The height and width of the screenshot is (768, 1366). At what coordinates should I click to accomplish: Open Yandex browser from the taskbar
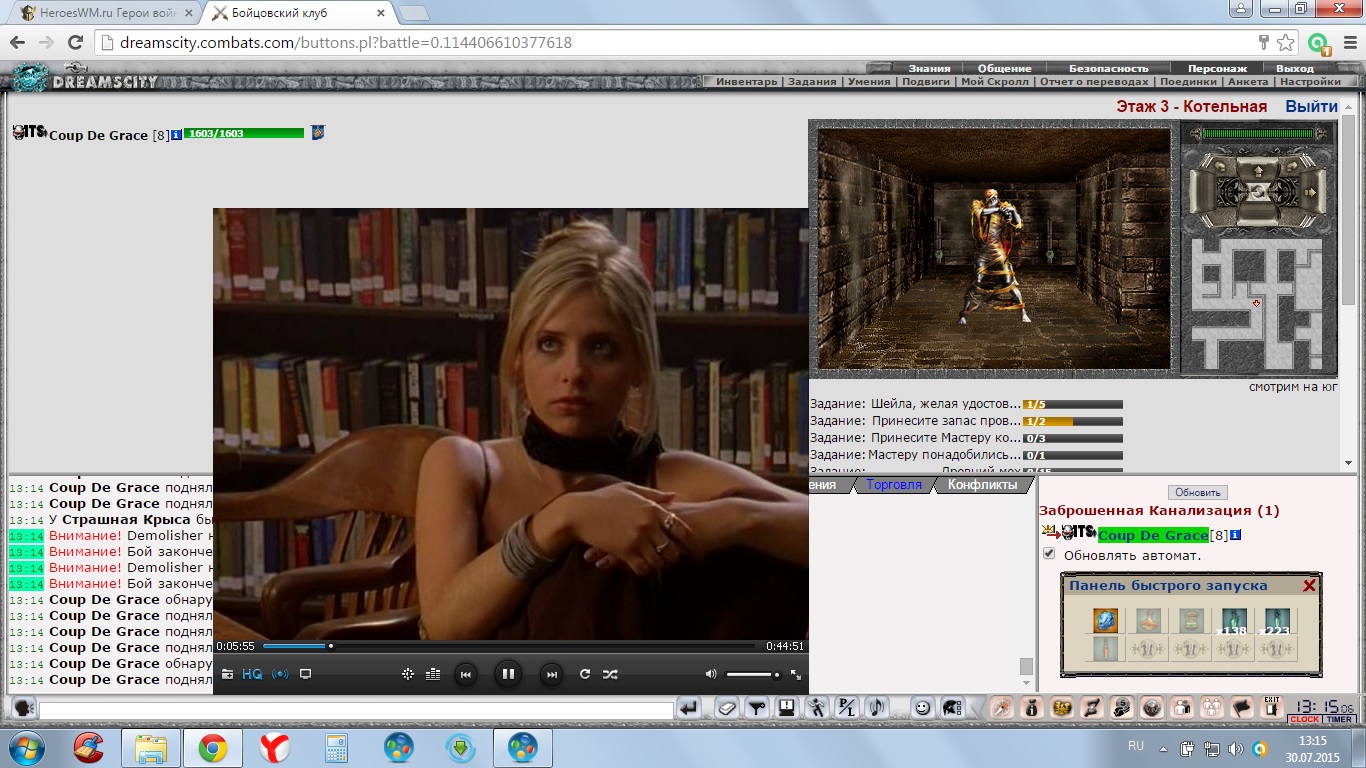point(275,747)
